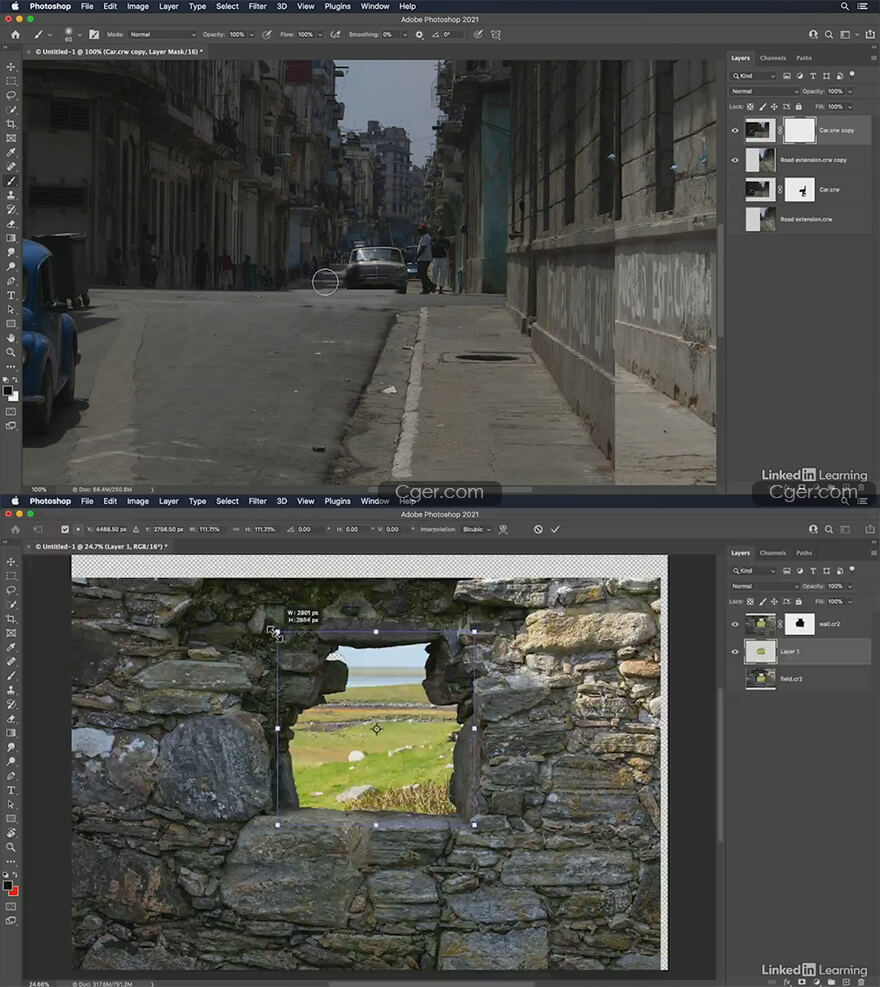
Task: Select the Hand tool in the street photo window
Action: point(11,338)
